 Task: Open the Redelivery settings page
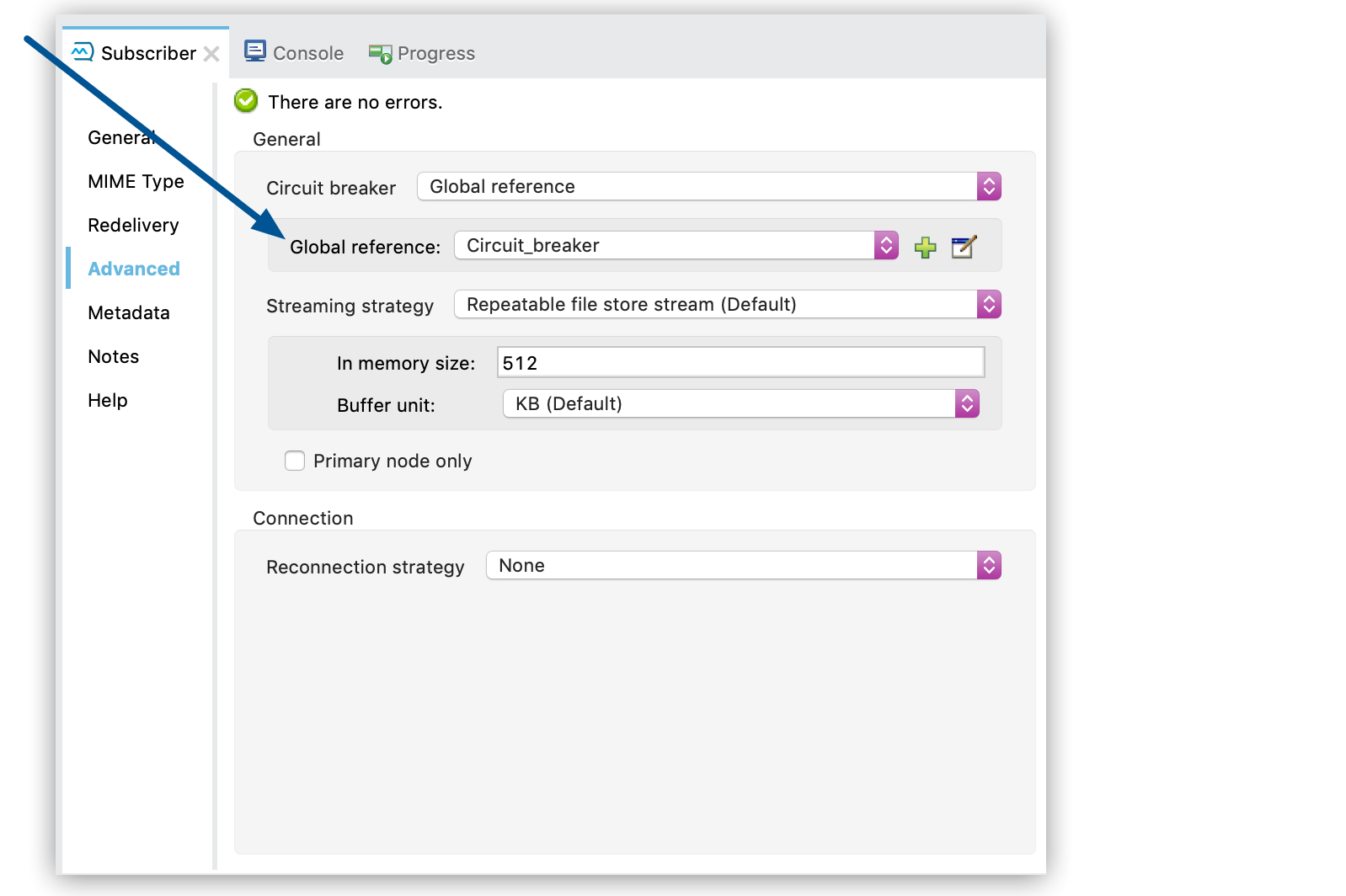pyautogui.click(x=132, y=225)
